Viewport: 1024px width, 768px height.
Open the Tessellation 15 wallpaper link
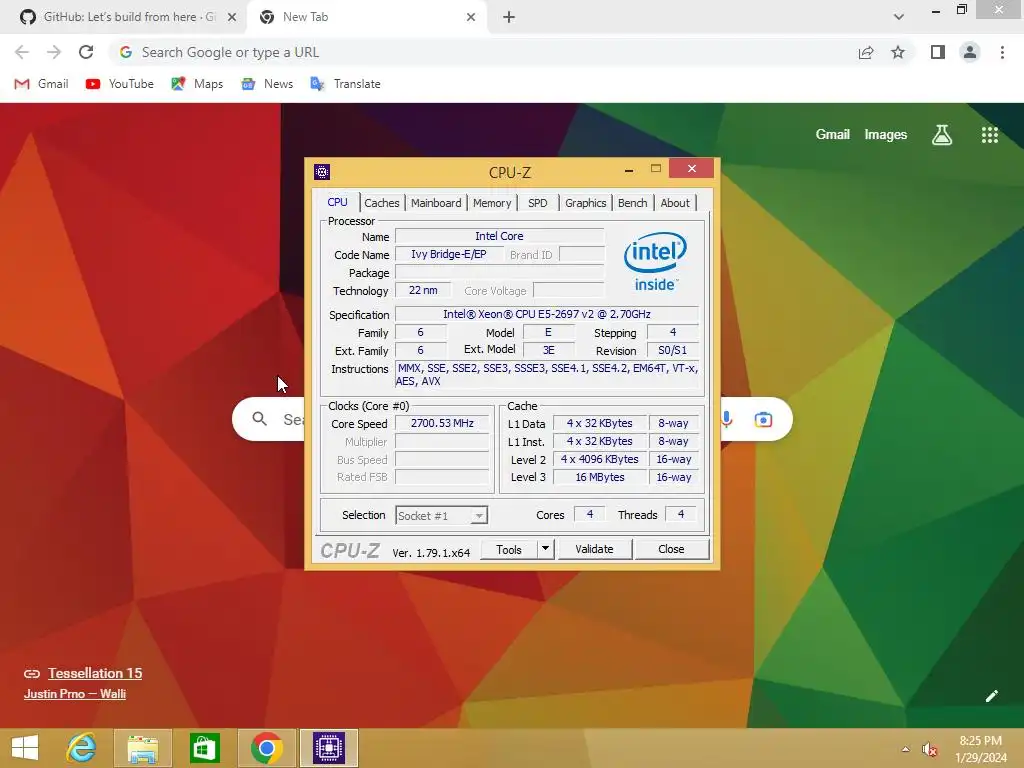pyautogui.click(x=95, y=673)
